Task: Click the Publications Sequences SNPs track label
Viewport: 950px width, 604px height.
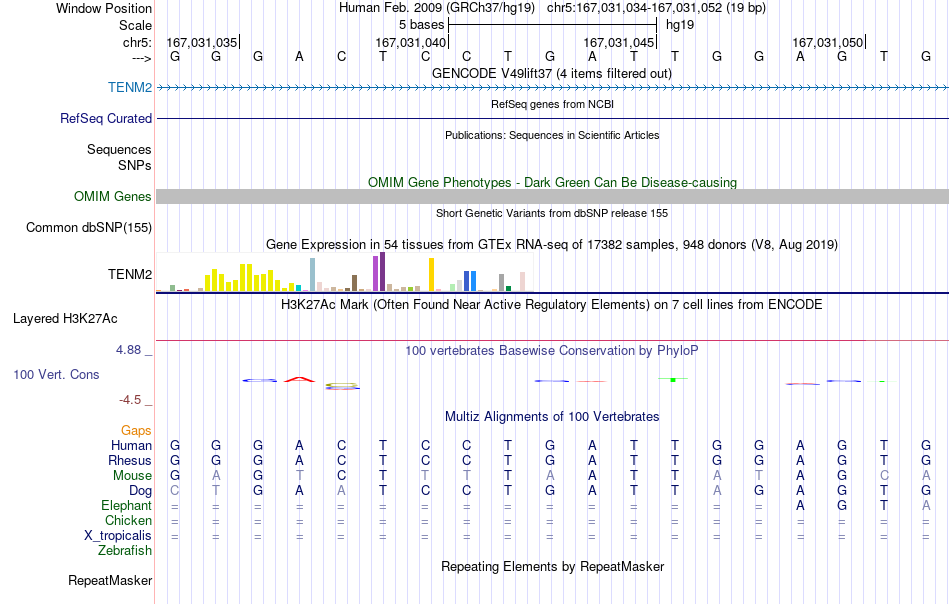Action: pos(119,157)
